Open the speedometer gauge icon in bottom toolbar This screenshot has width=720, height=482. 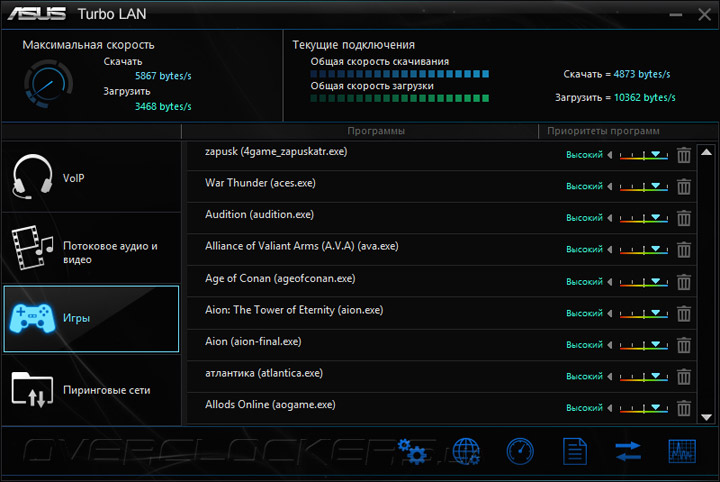(520, 451)
